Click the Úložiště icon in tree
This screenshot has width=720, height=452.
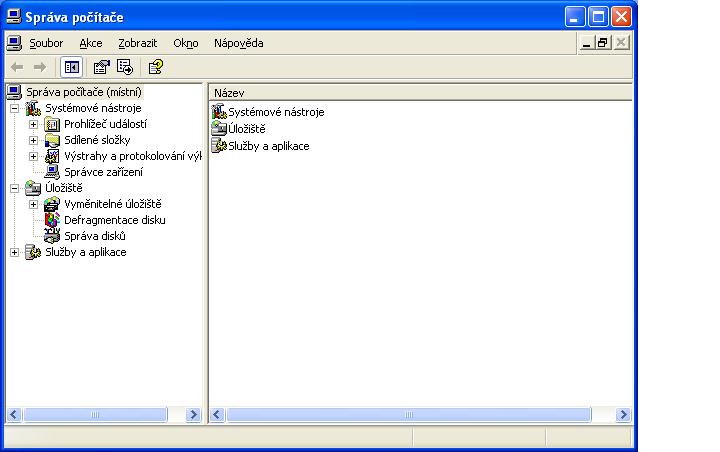click(33, 188)
